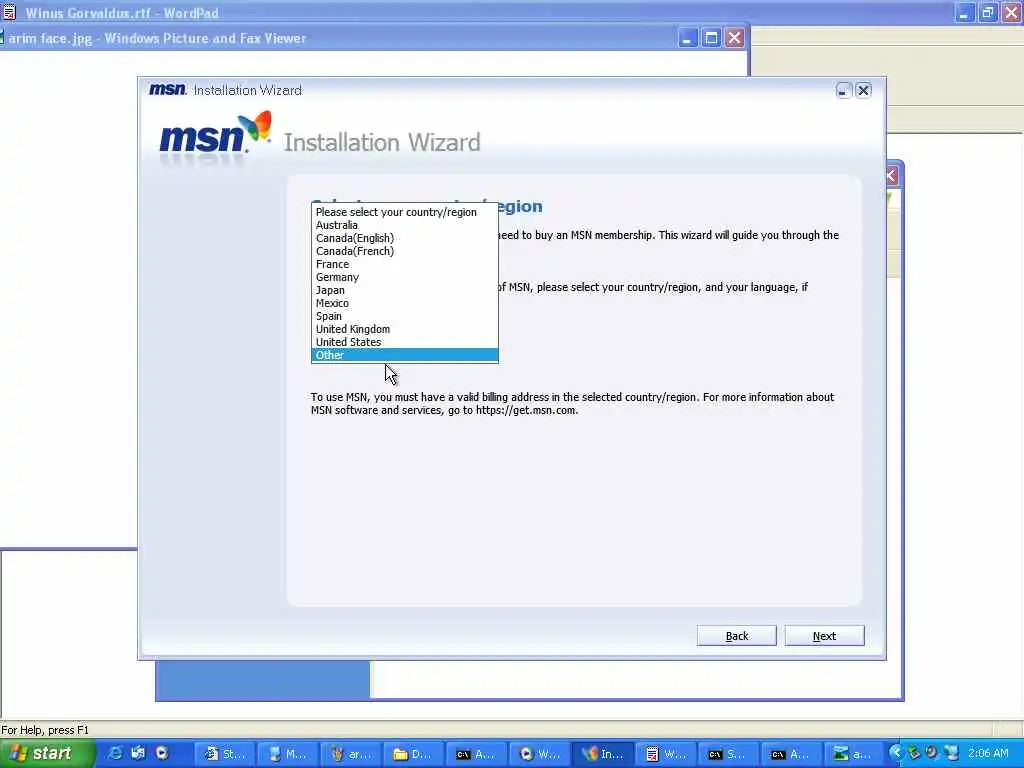The image size is (1024, 768).
Task: Minimize the WordPad window
Action: click(964, 12)
